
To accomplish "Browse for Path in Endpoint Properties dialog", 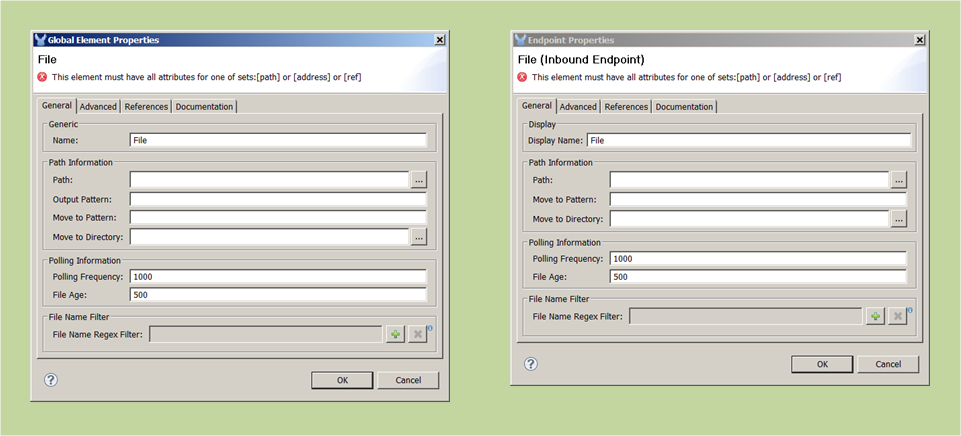I will point(898,180).
